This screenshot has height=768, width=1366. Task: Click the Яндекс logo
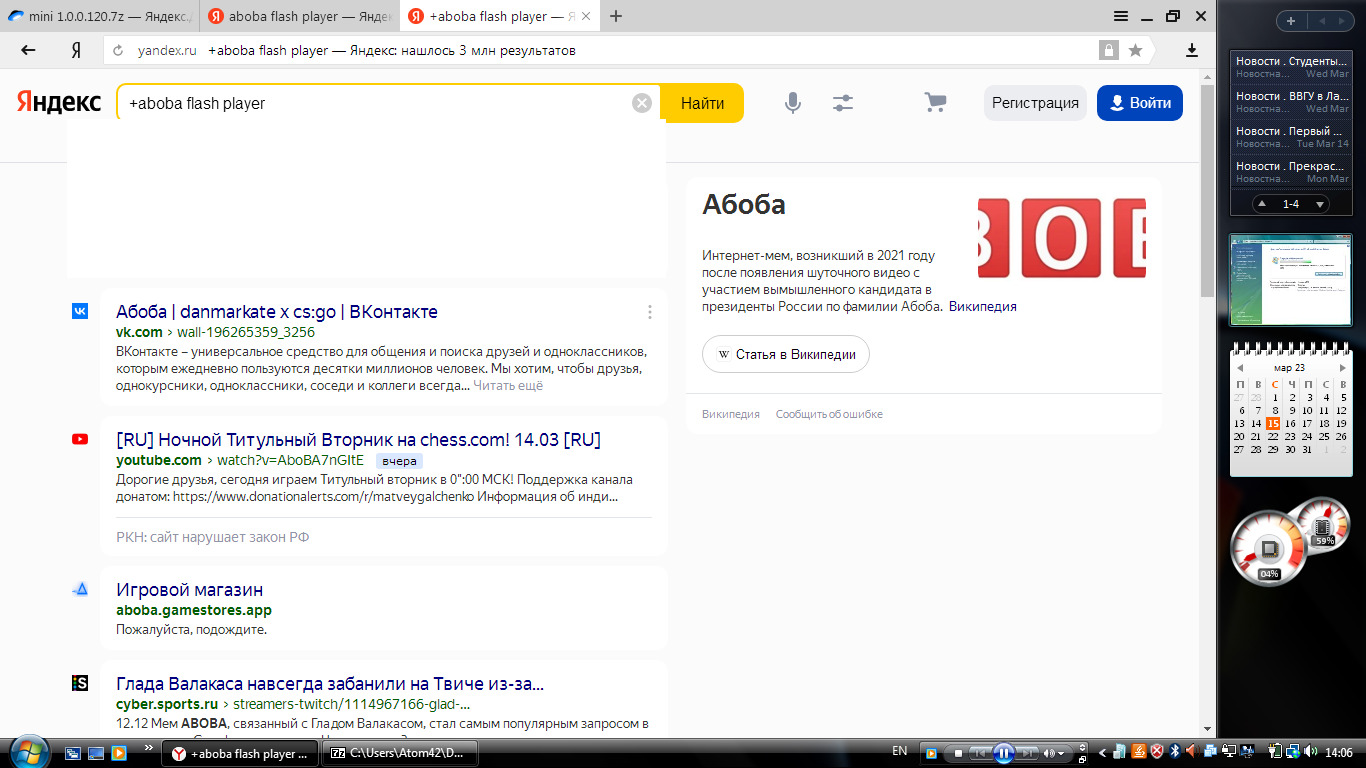58,102
